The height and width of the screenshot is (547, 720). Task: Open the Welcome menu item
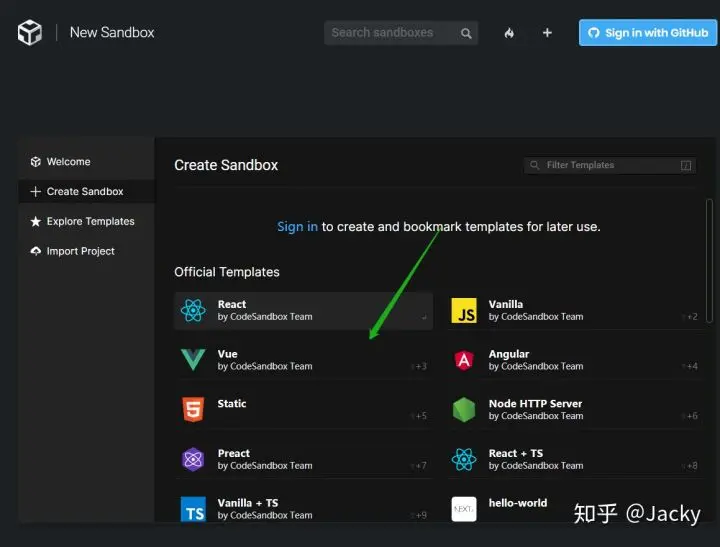coord(68,162)
